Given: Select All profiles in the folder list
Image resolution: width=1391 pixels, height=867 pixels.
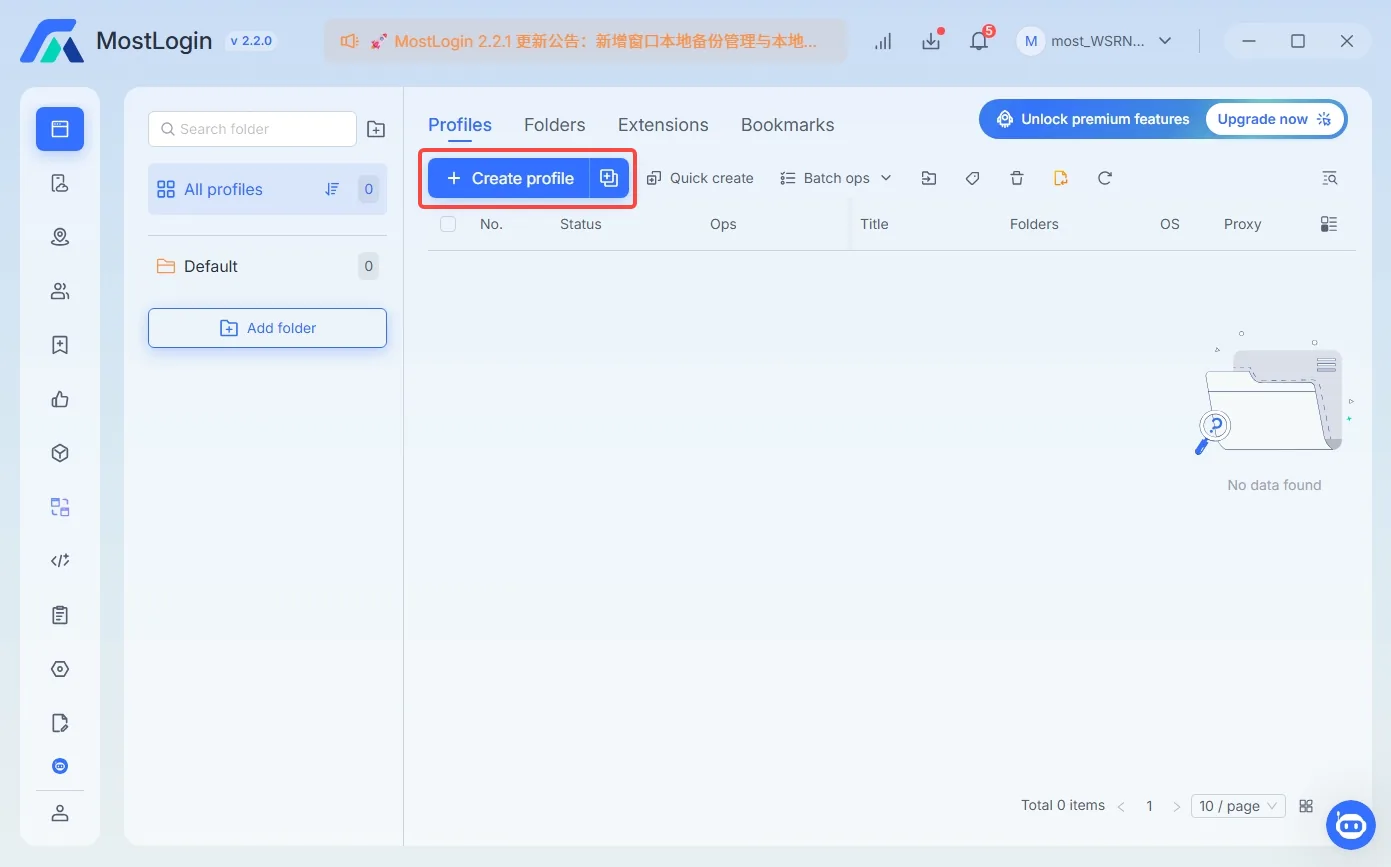Looking at the screenshot, I should coord(267,189).
